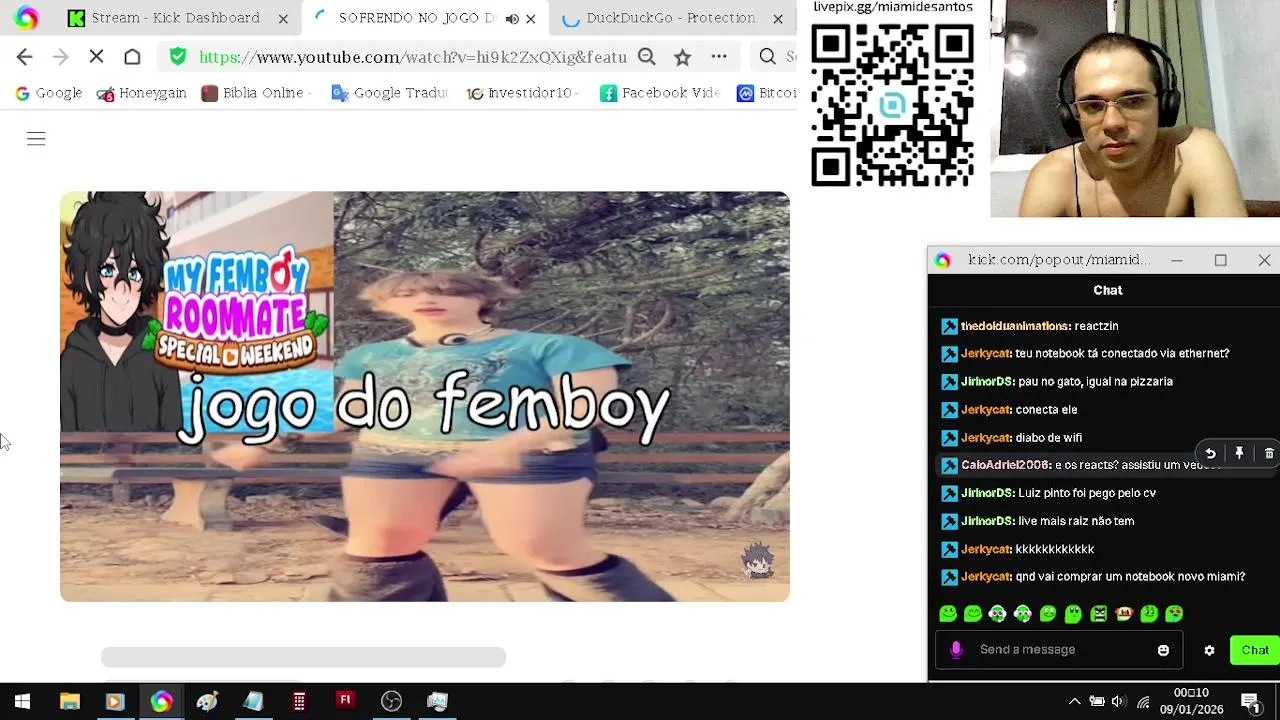Screen dimensions: 1280x720
Task: Click the jogo do femboy video player
Action: click(425, 396)
